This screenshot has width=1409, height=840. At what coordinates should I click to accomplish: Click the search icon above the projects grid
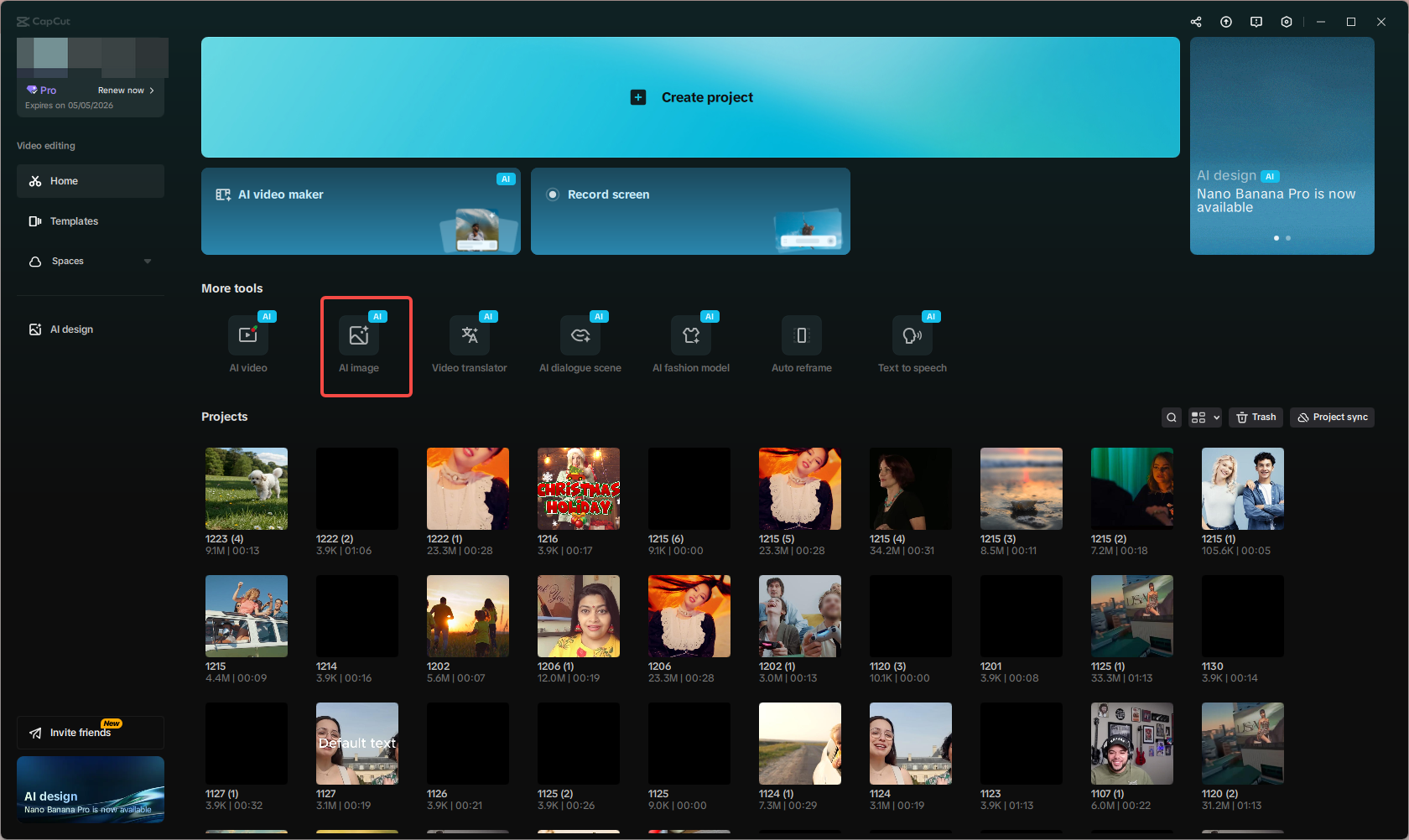tap(1171, 417)
